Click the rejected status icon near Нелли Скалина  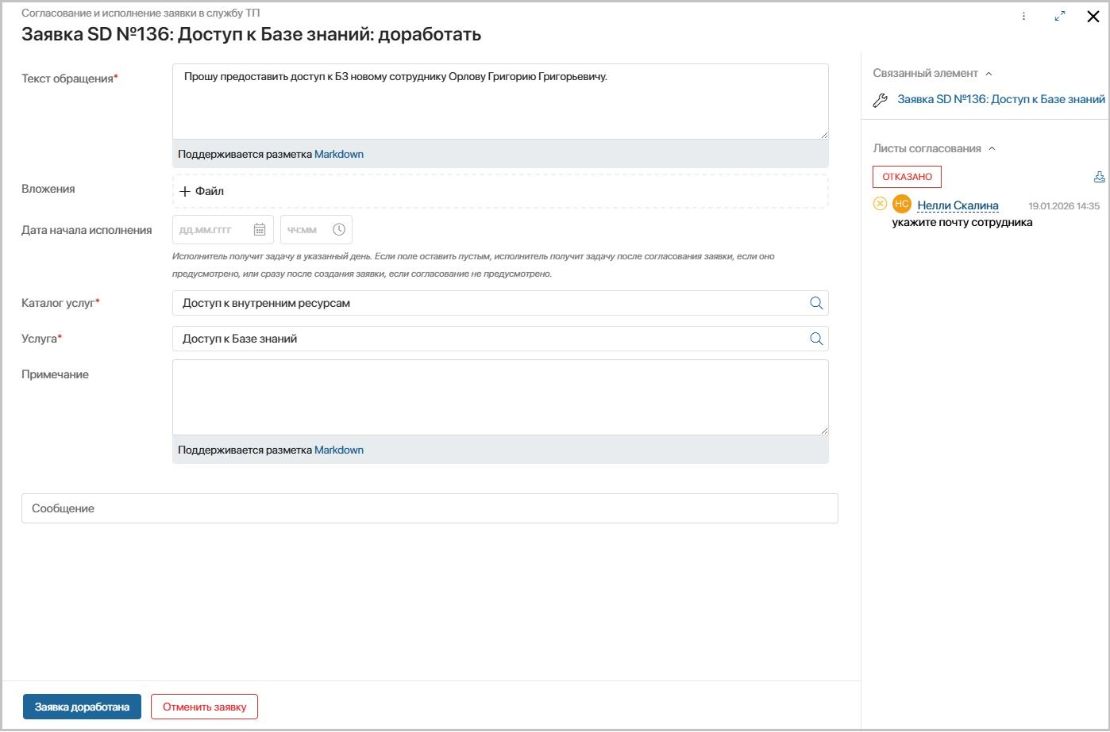[880, 204]
